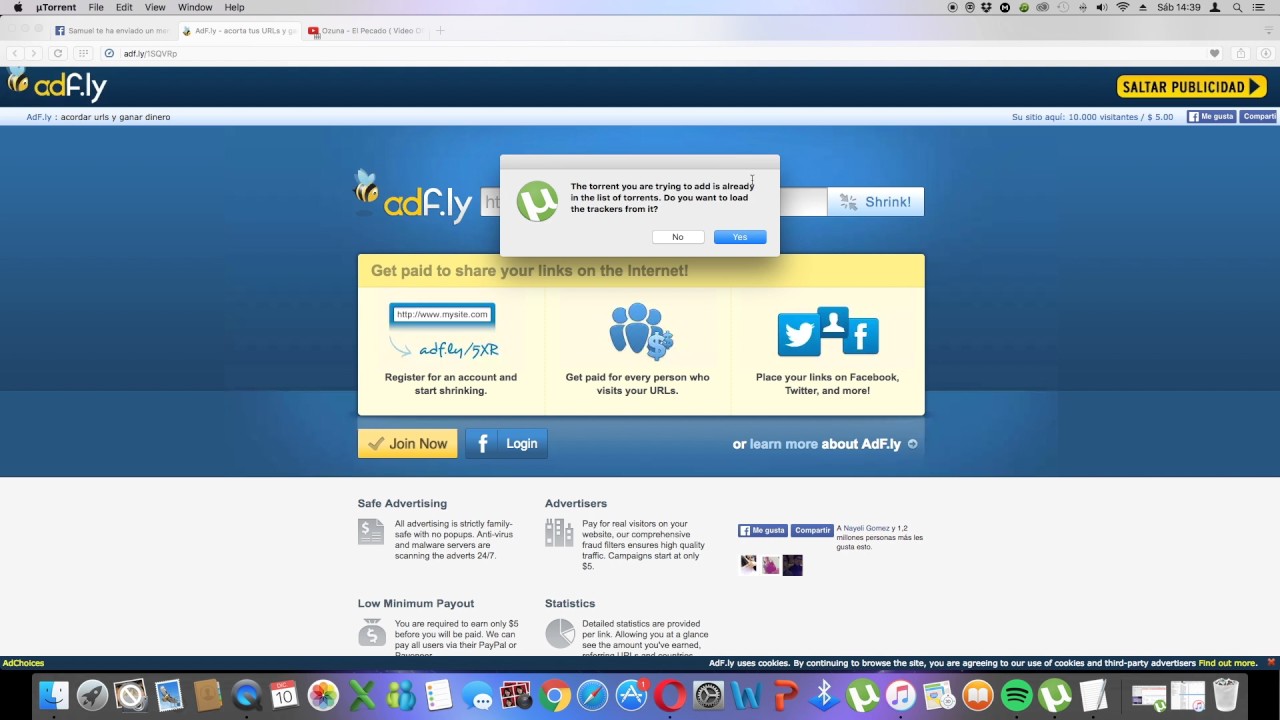Click No in the uTorrent dialog
This screenshot has height=720, width=1280.
click(678, 237)
